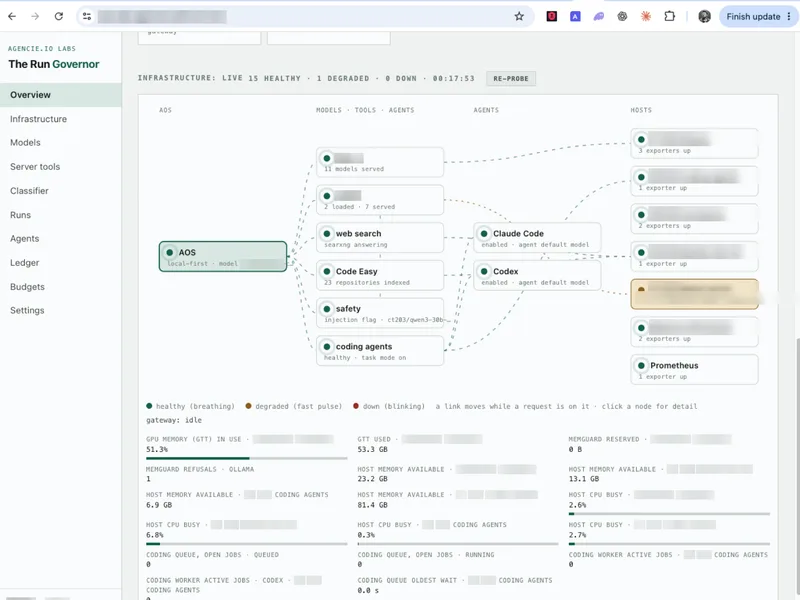This screenshot has width=800, height=600.
Task: Click the host CPU busy 6.8% bar
Action: (246, 544)
